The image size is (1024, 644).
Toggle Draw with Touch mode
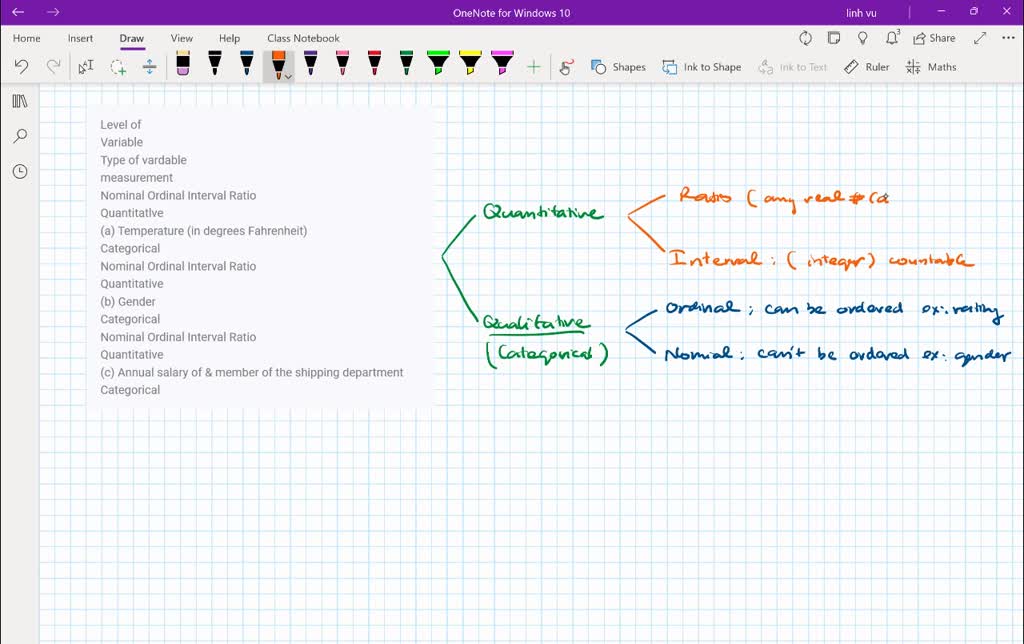click(x=566, y=67)
